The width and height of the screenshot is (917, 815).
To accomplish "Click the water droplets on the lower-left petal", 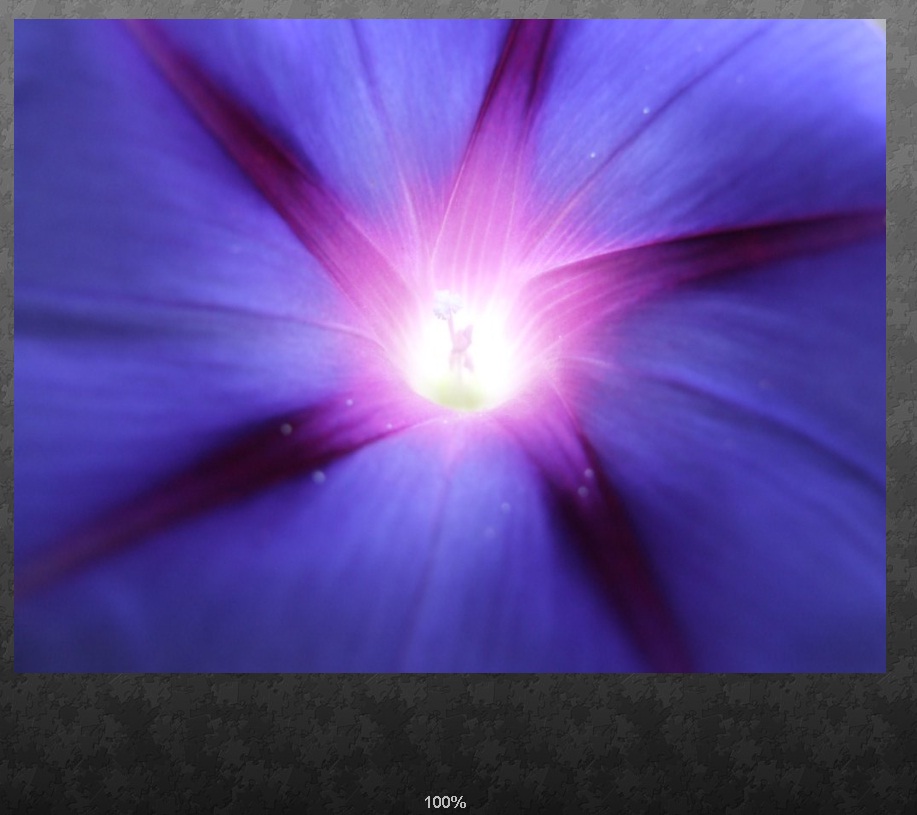I will 318,477.
